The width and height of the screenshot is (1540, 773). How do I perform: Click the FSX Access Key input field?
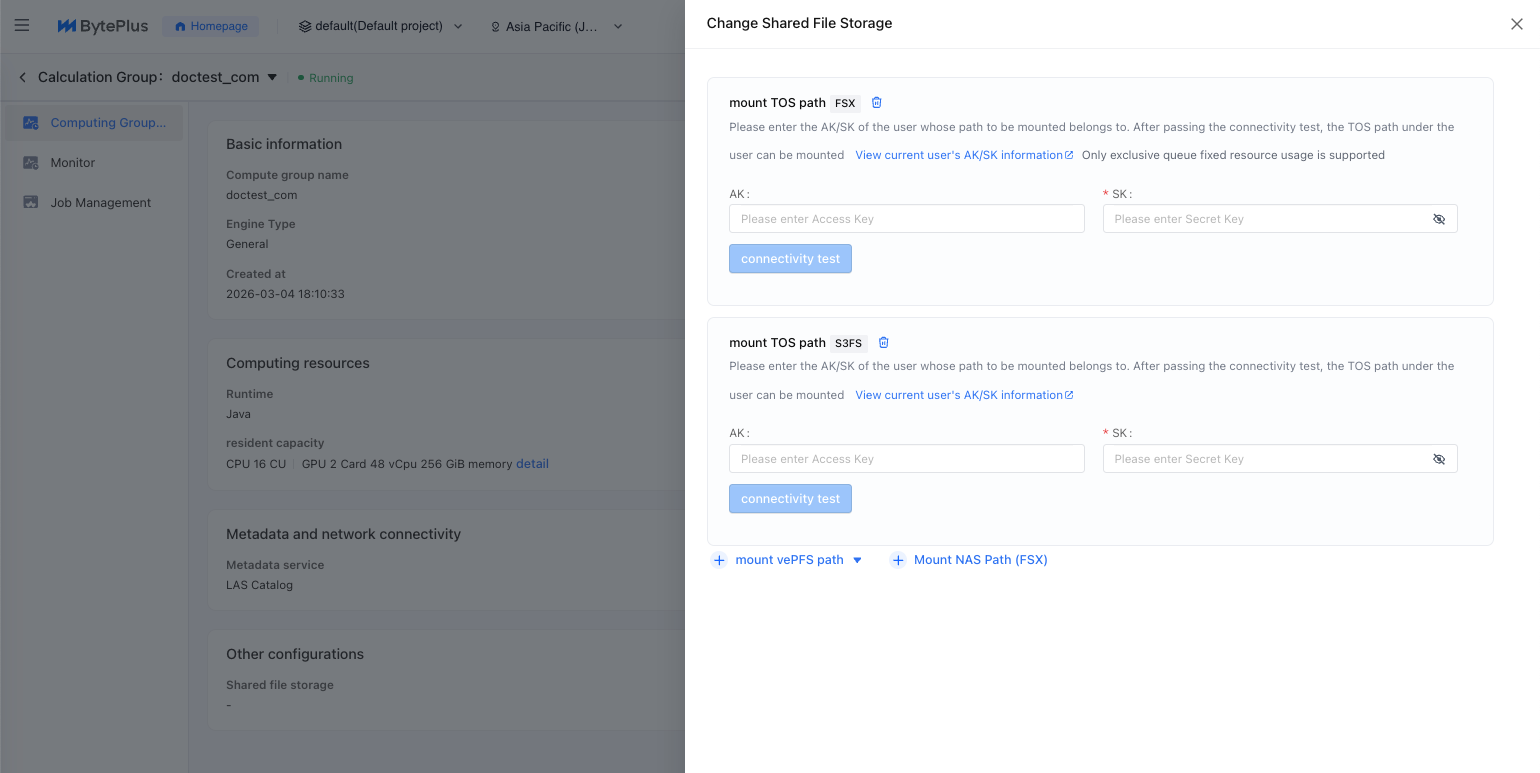pyautogui.click(x=906, y=219)
